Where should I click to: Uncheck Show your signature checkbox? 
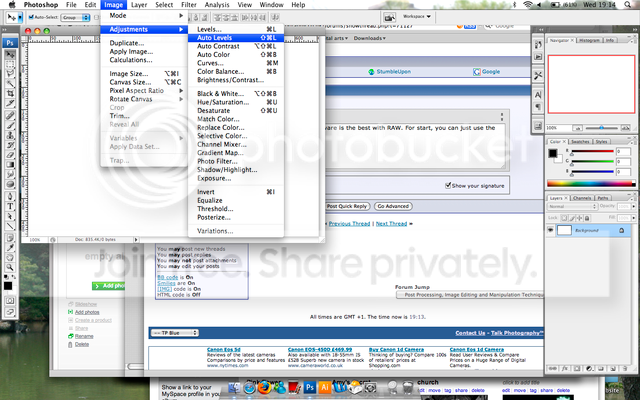coord(448,185)
